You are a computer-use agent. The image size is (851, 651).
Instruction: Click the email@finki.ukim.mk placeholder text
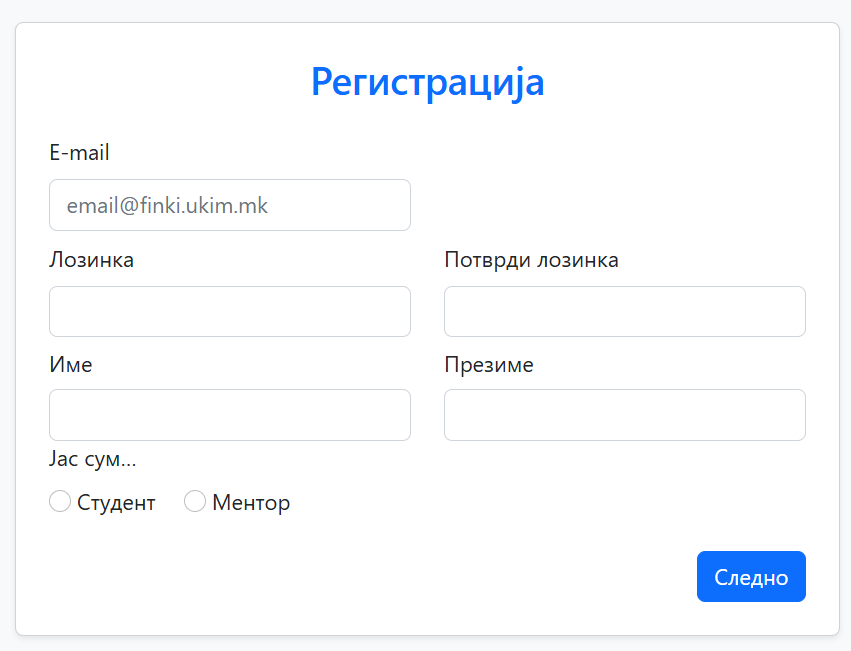point(167,206)
